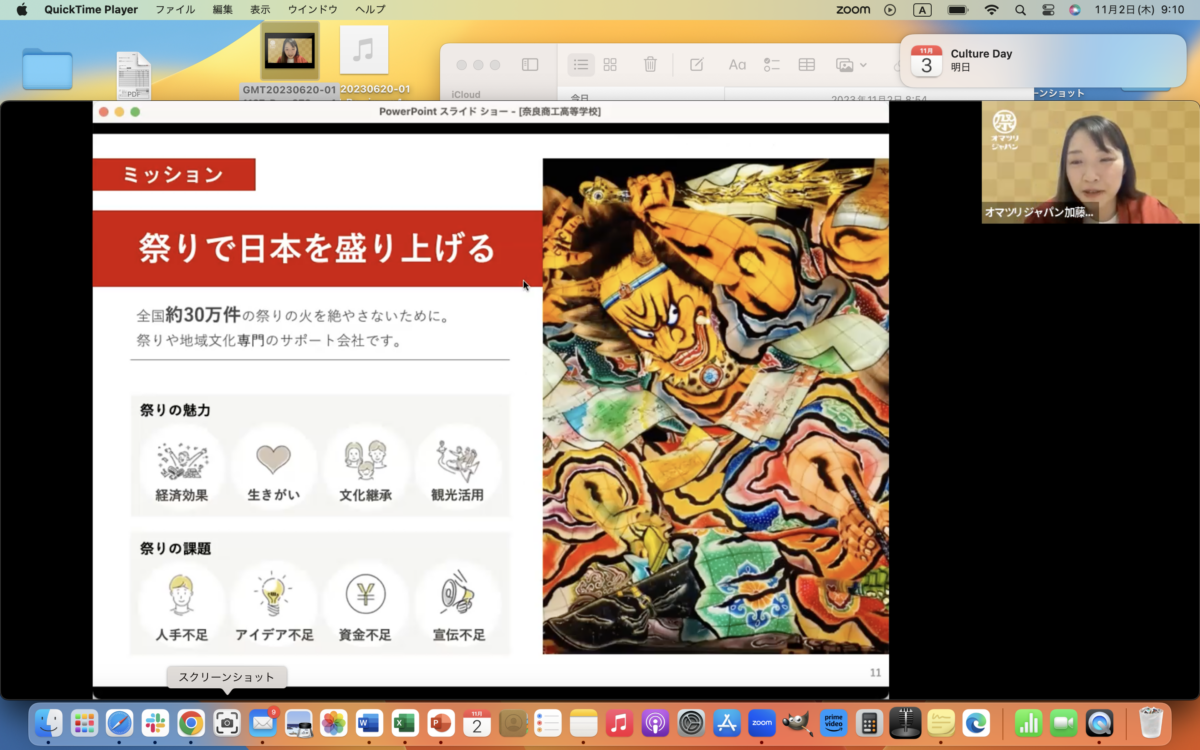Open the ファイル menu
This screenshot has height=750, width=1200.
point(175,10)
